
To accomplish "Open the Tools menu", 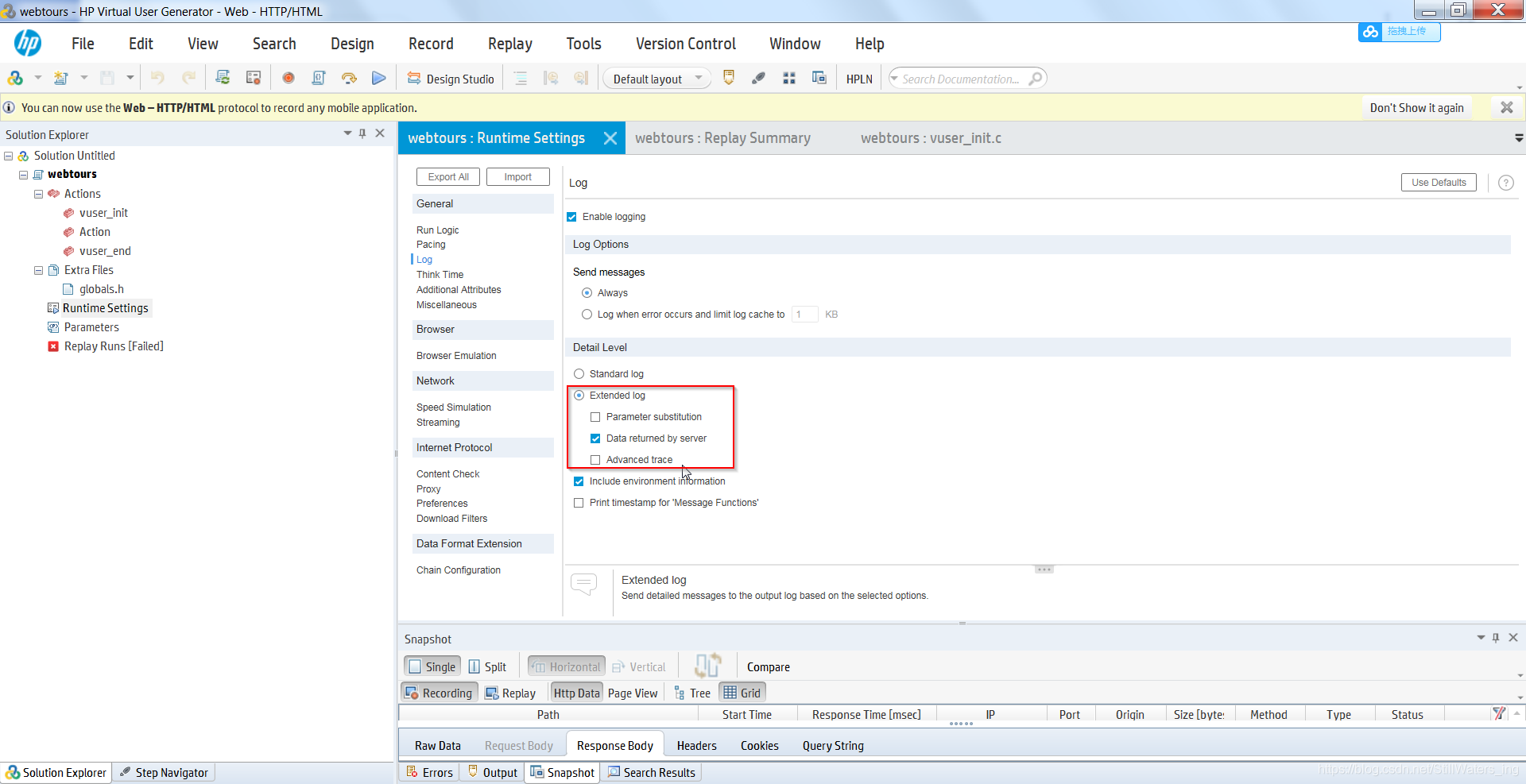I will coord(584,44).
